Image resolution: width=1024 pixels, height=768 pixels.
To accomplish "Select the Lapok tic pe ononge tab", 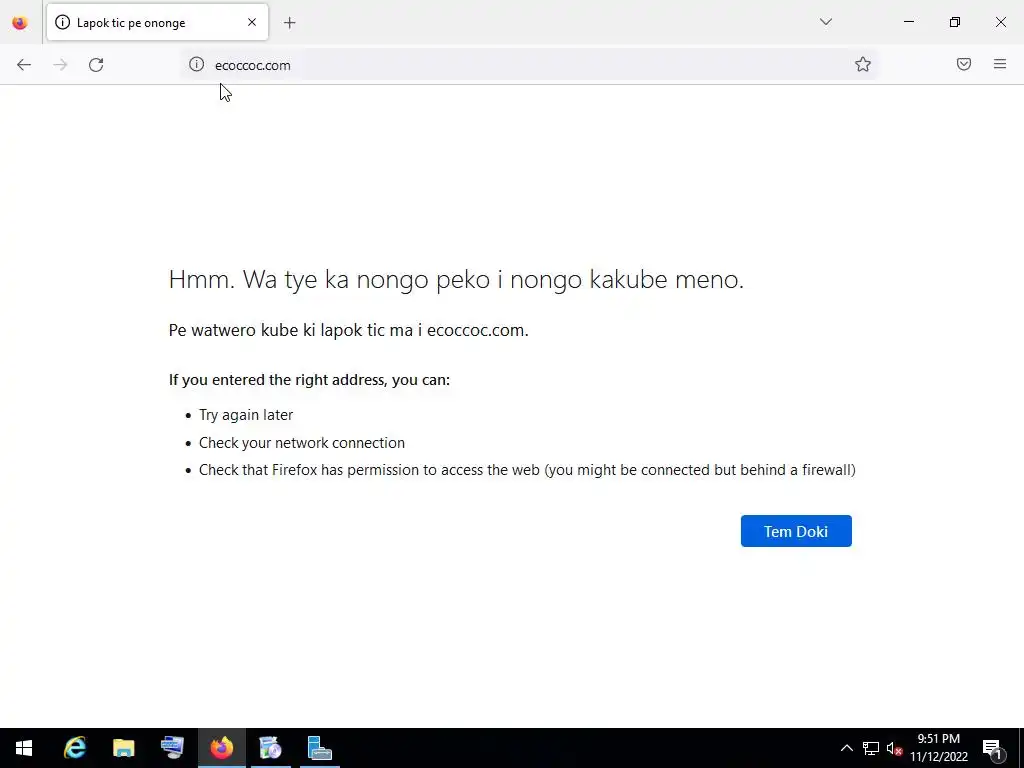I will (157, 22).
